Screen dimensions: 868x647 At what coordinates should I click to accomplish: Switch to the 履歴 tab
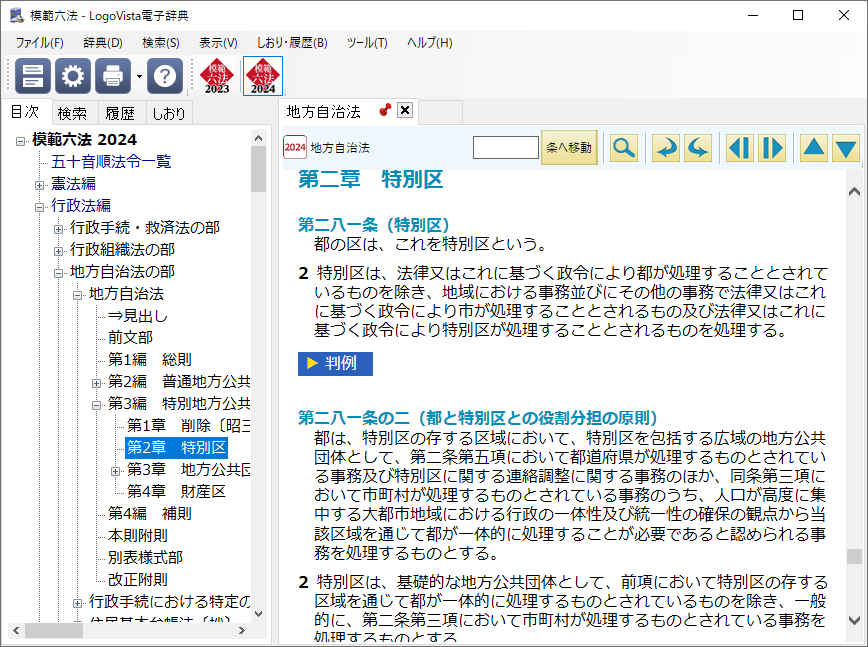120,113
